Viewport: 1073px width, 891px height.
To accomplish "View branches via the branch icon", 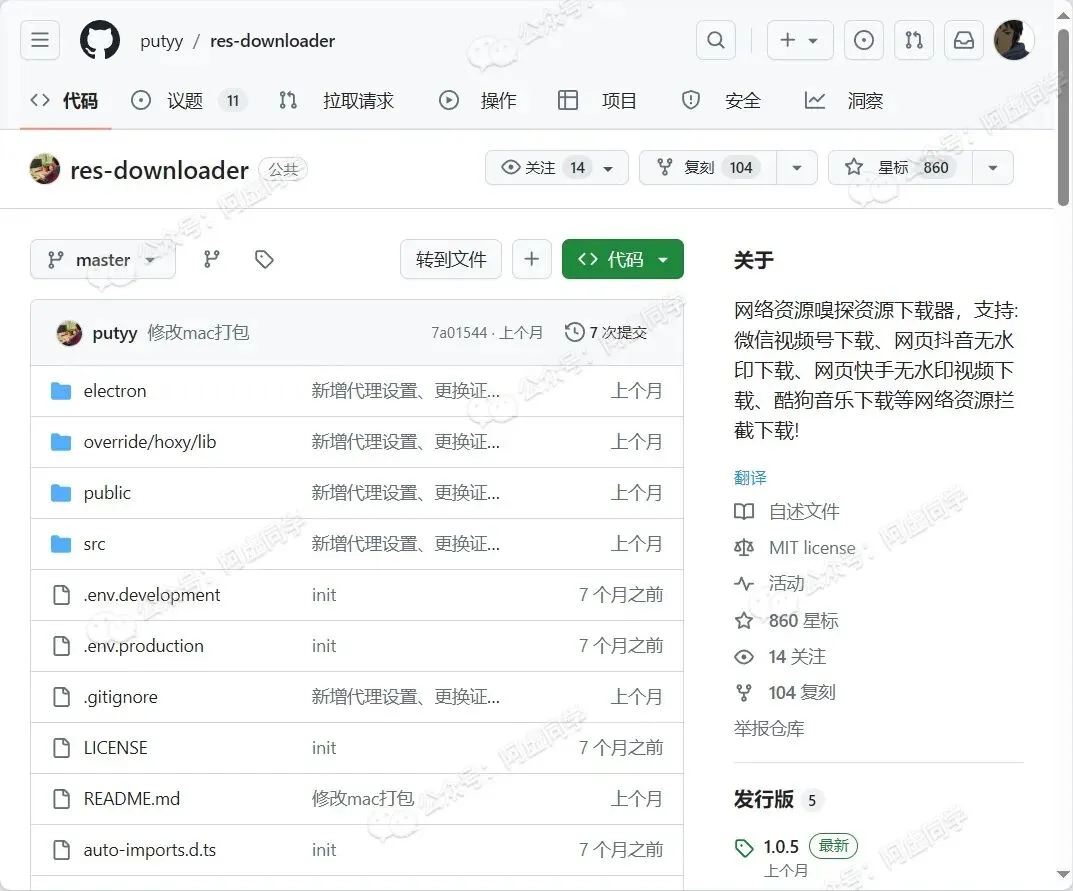I will [x=211, y=259].
